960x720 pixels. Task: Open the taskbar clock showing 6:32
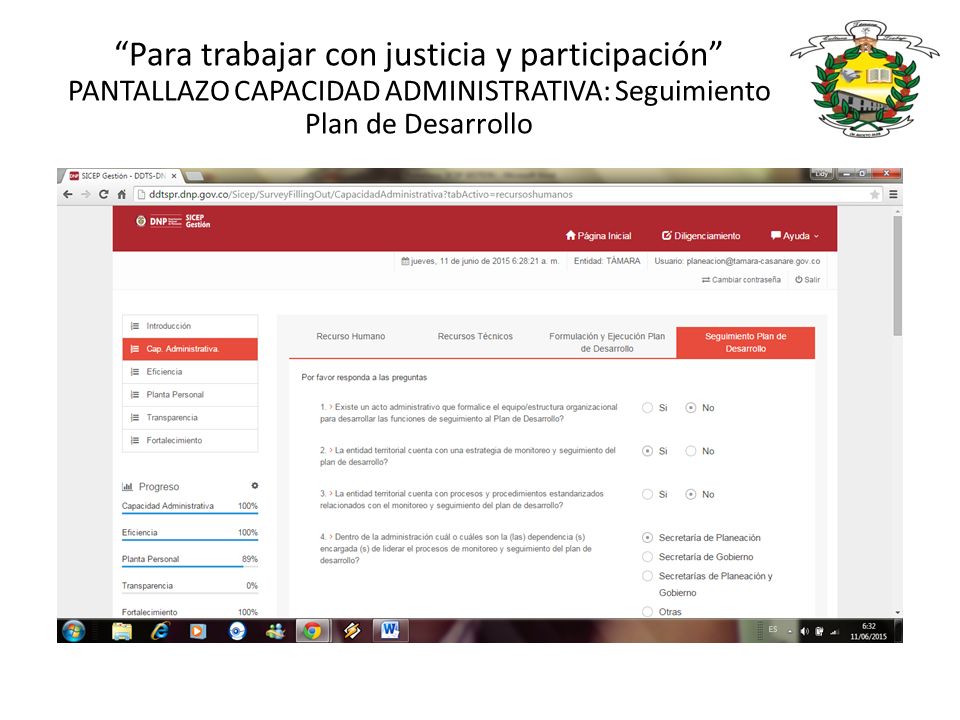[x=868, y=631]
